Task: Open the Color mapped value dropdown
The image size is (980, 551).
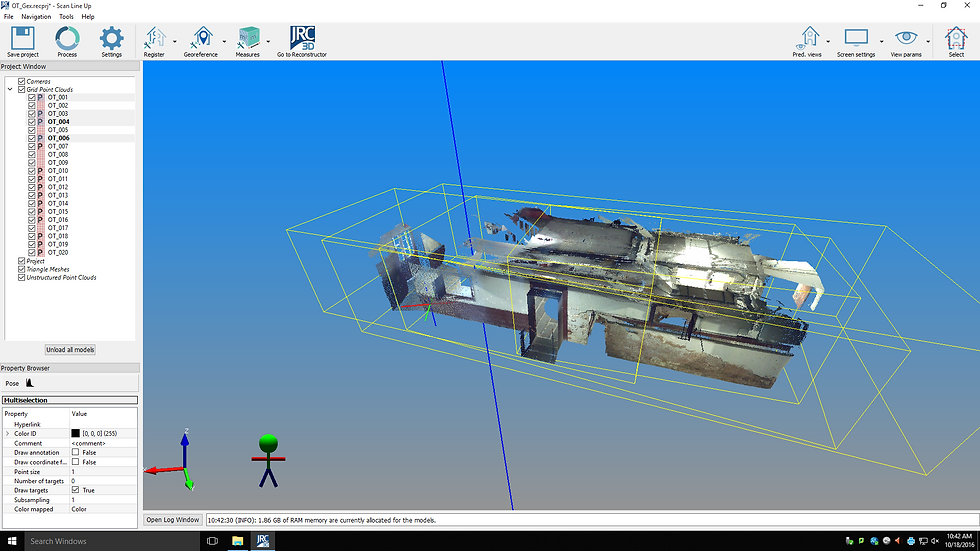Action: point(103,509)
